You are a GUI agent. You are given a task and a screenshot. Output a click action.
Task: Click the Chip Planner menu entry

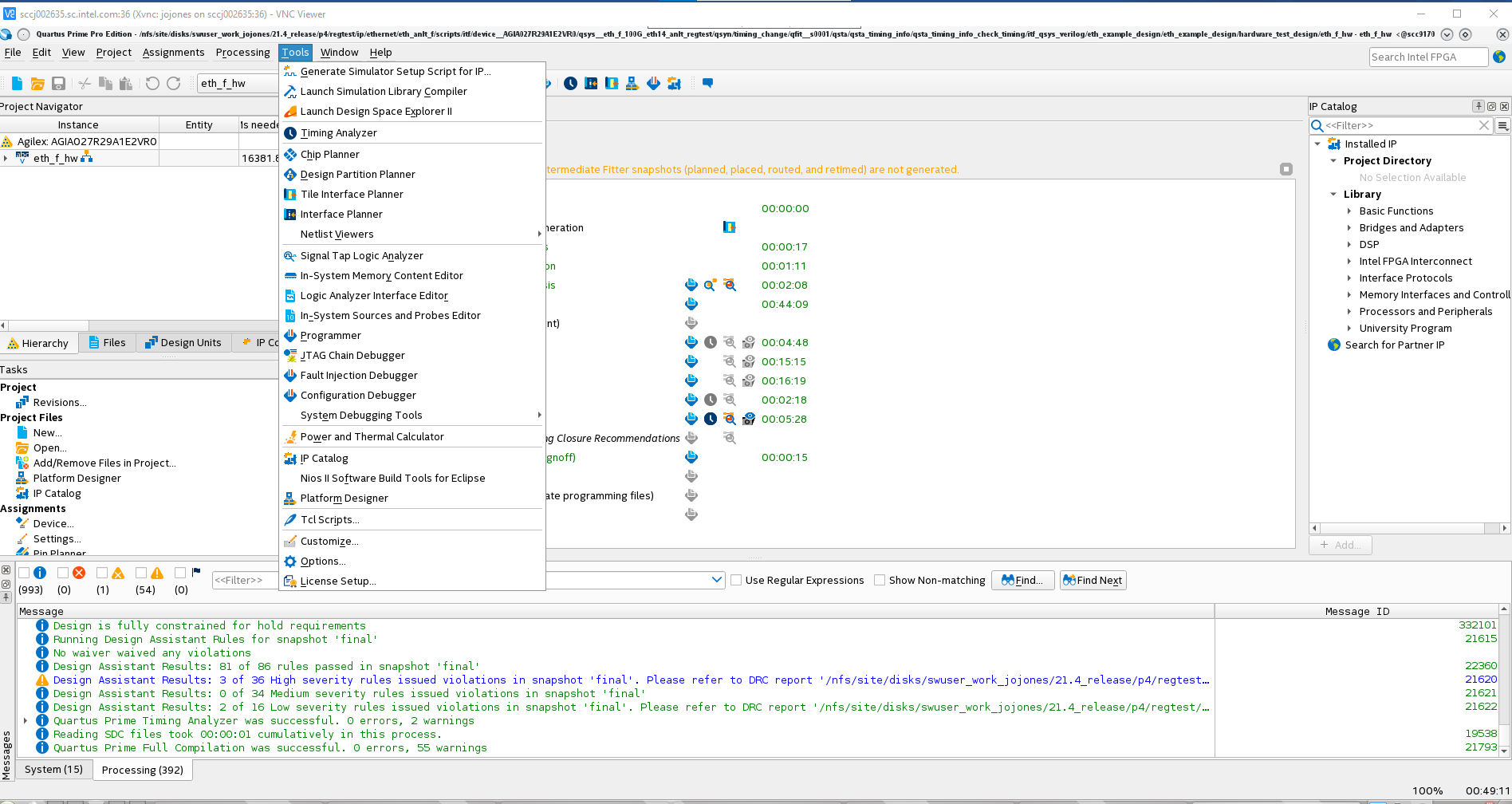point(329,155)
